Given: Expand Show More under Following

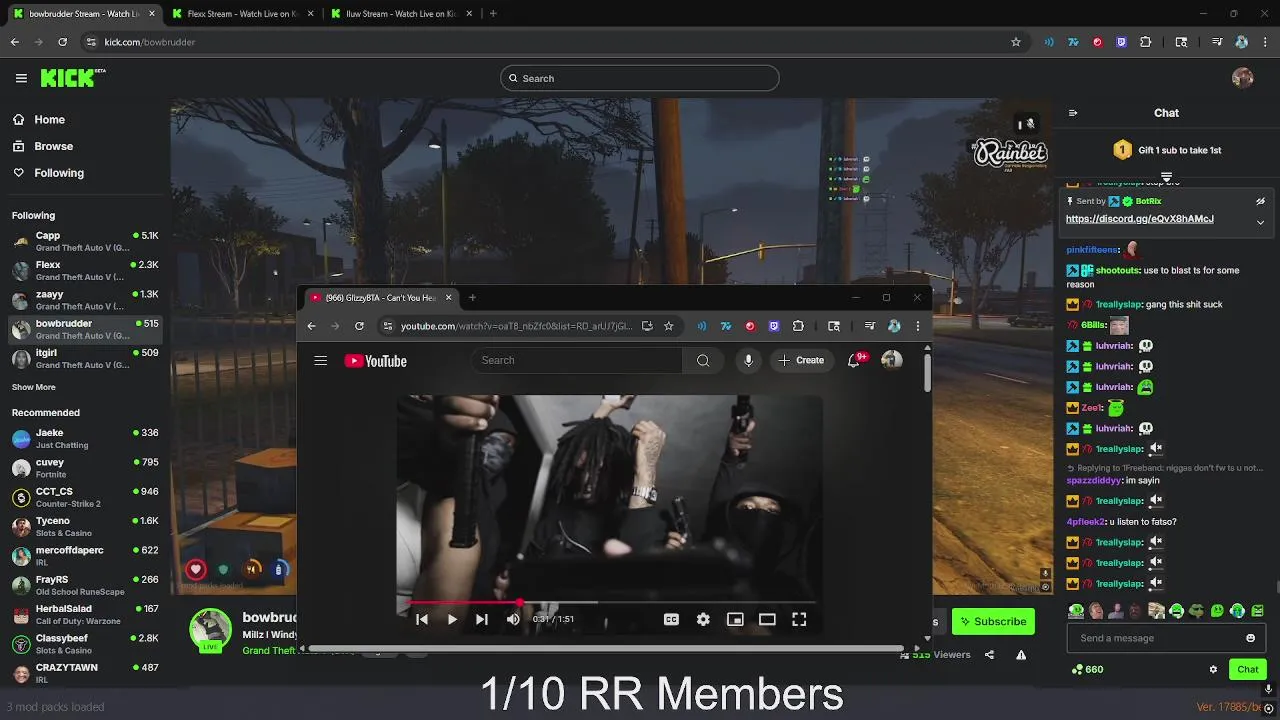Looking at the screenshot, I should (34, 387).
